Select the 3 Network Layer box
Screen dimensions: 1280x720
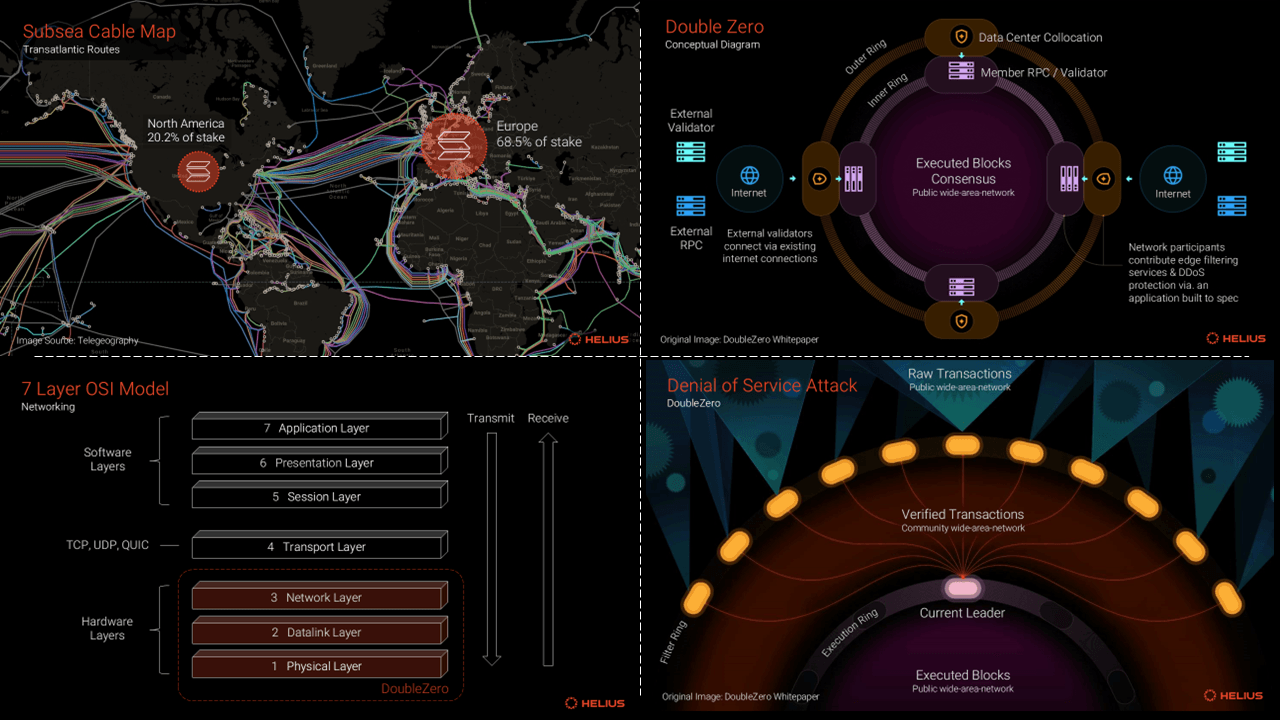click(319, 597)
